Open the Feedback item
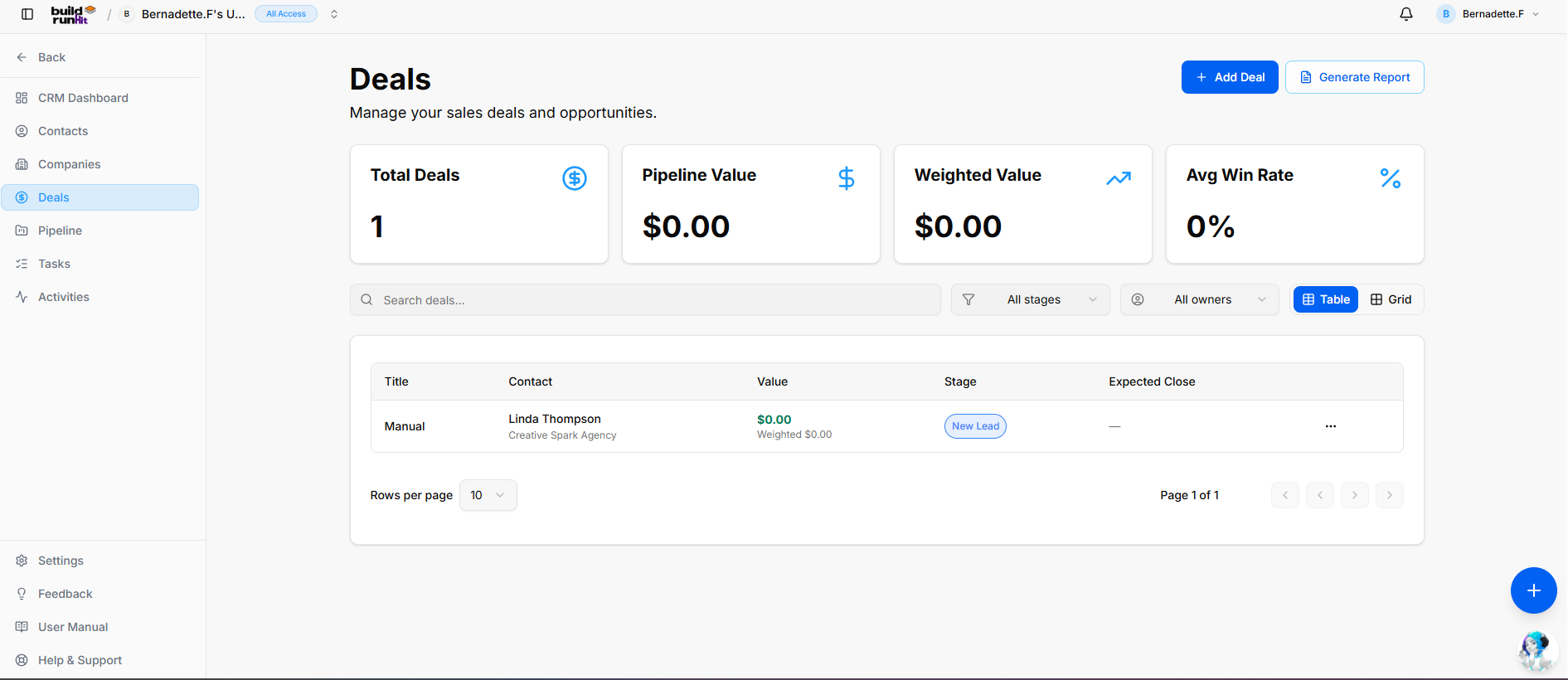Viewport: 1568px width, 680px height. (x=100, y=594)
